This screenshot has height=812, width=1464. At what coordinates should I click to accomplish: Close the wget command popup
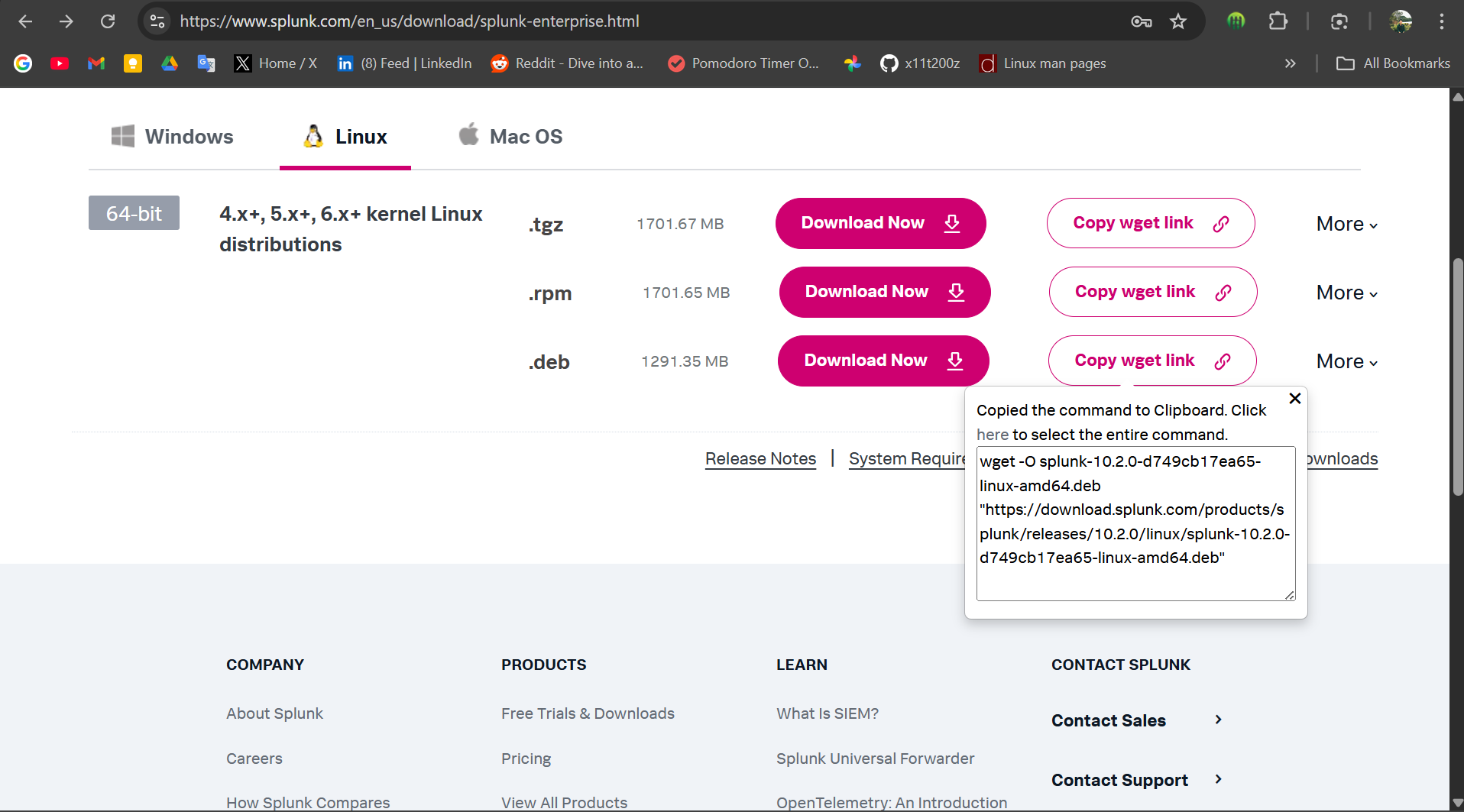click(1294, 399)
